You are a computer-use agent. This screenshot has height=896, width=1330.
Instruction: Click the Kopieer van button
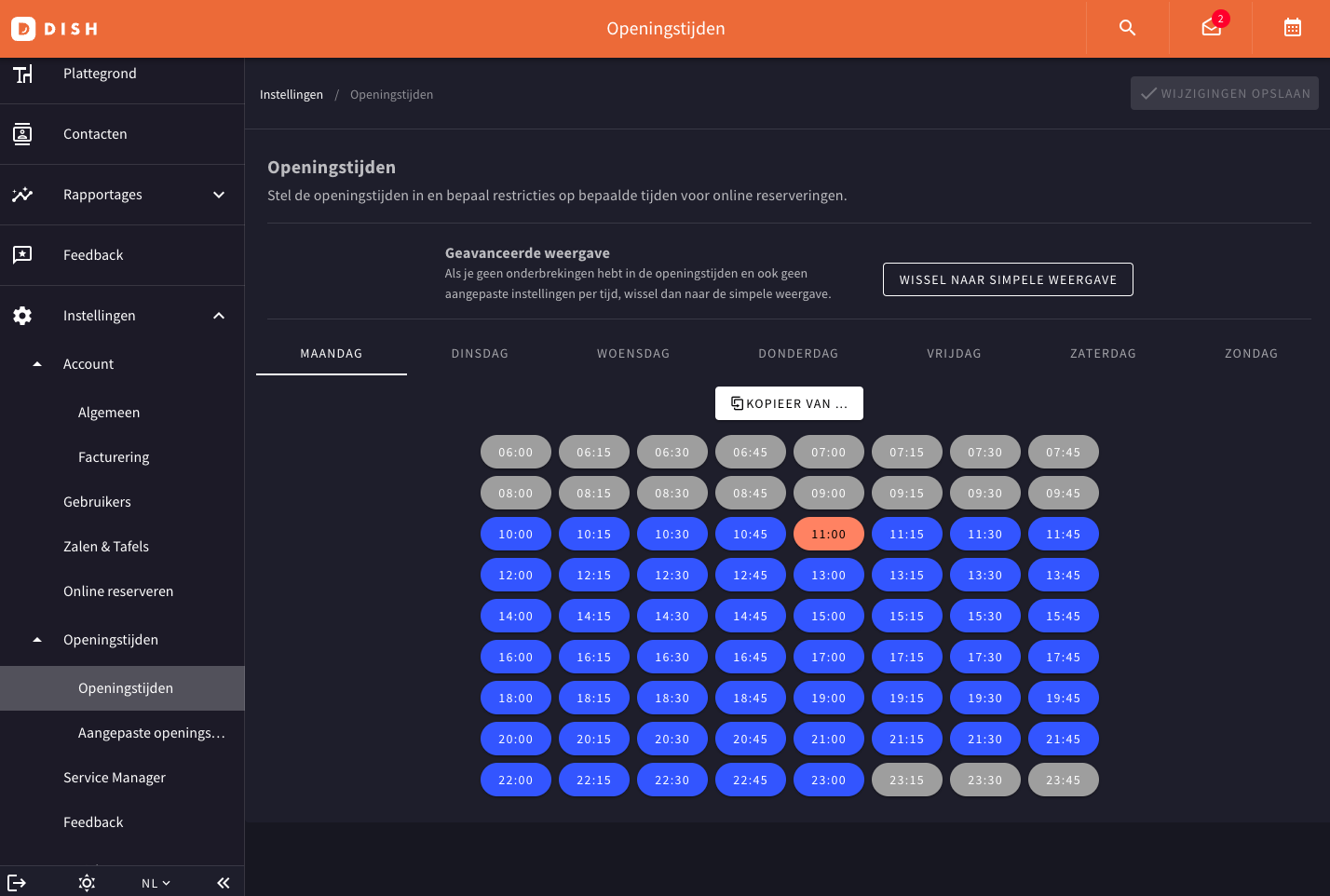pos(789,403)
